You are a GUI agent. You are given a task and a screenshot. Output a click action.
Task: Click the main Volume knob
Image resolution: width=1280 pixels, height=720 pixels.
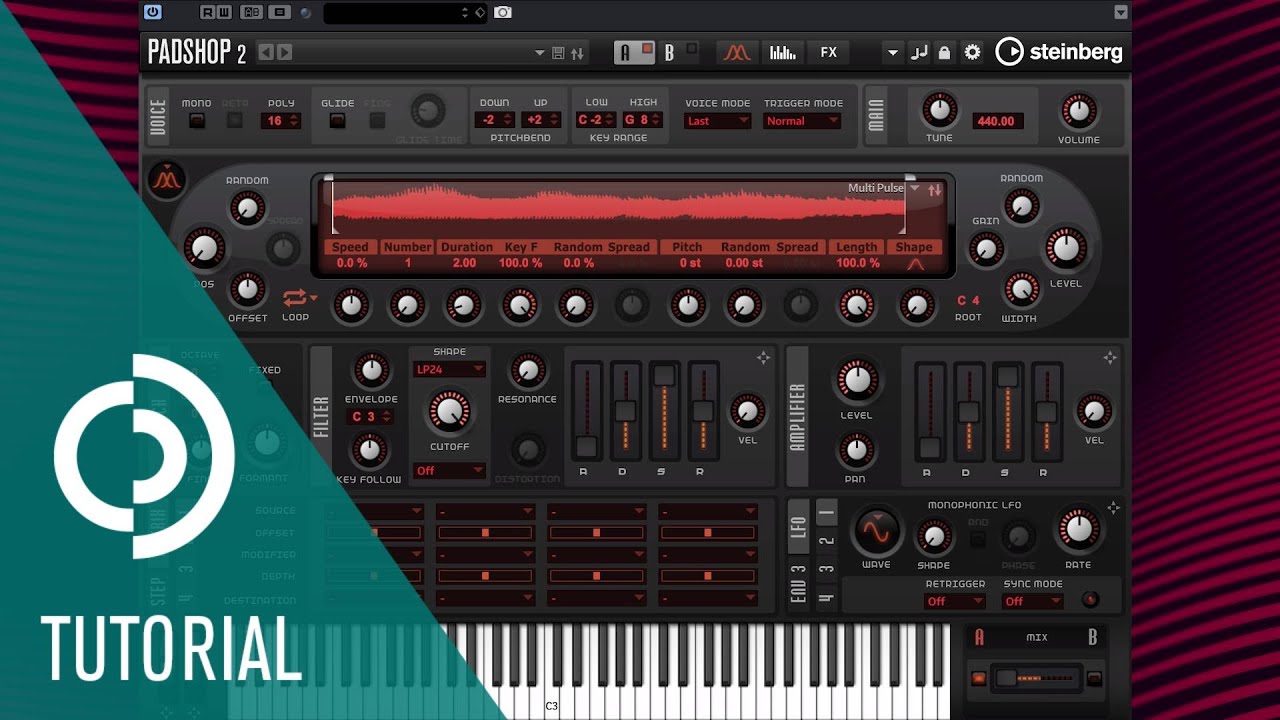point(1078,111)
